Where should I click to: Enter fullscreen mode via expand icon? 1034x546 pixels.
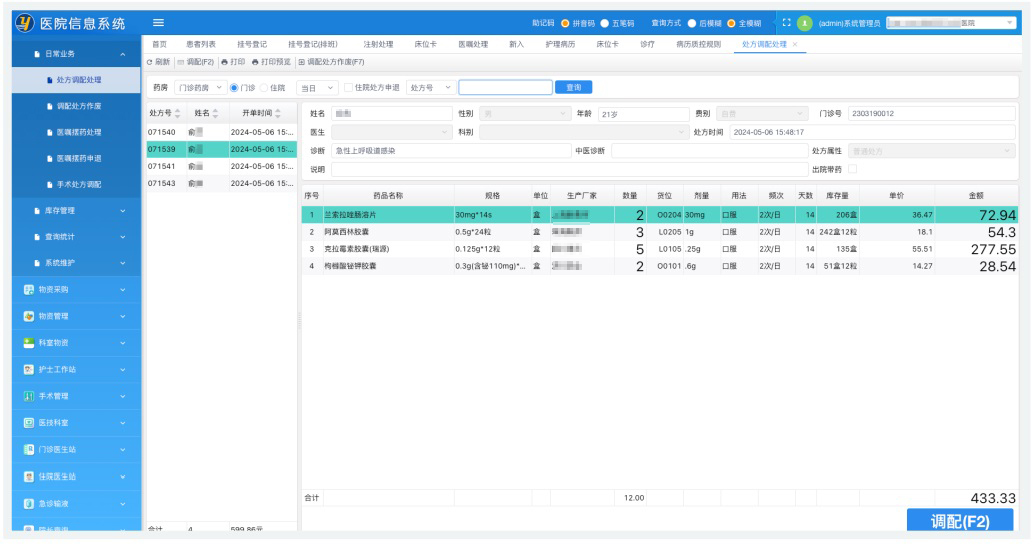(786, 22)
